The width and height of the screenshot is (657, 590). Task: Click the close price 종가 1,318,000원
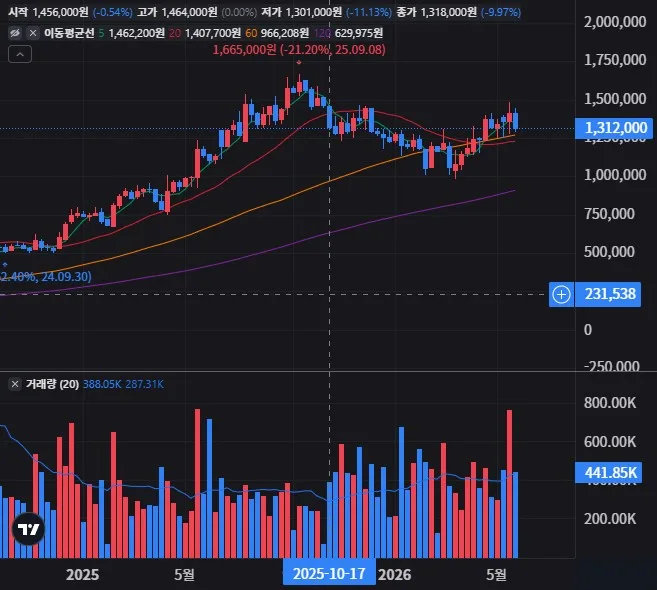click(436, 12)
